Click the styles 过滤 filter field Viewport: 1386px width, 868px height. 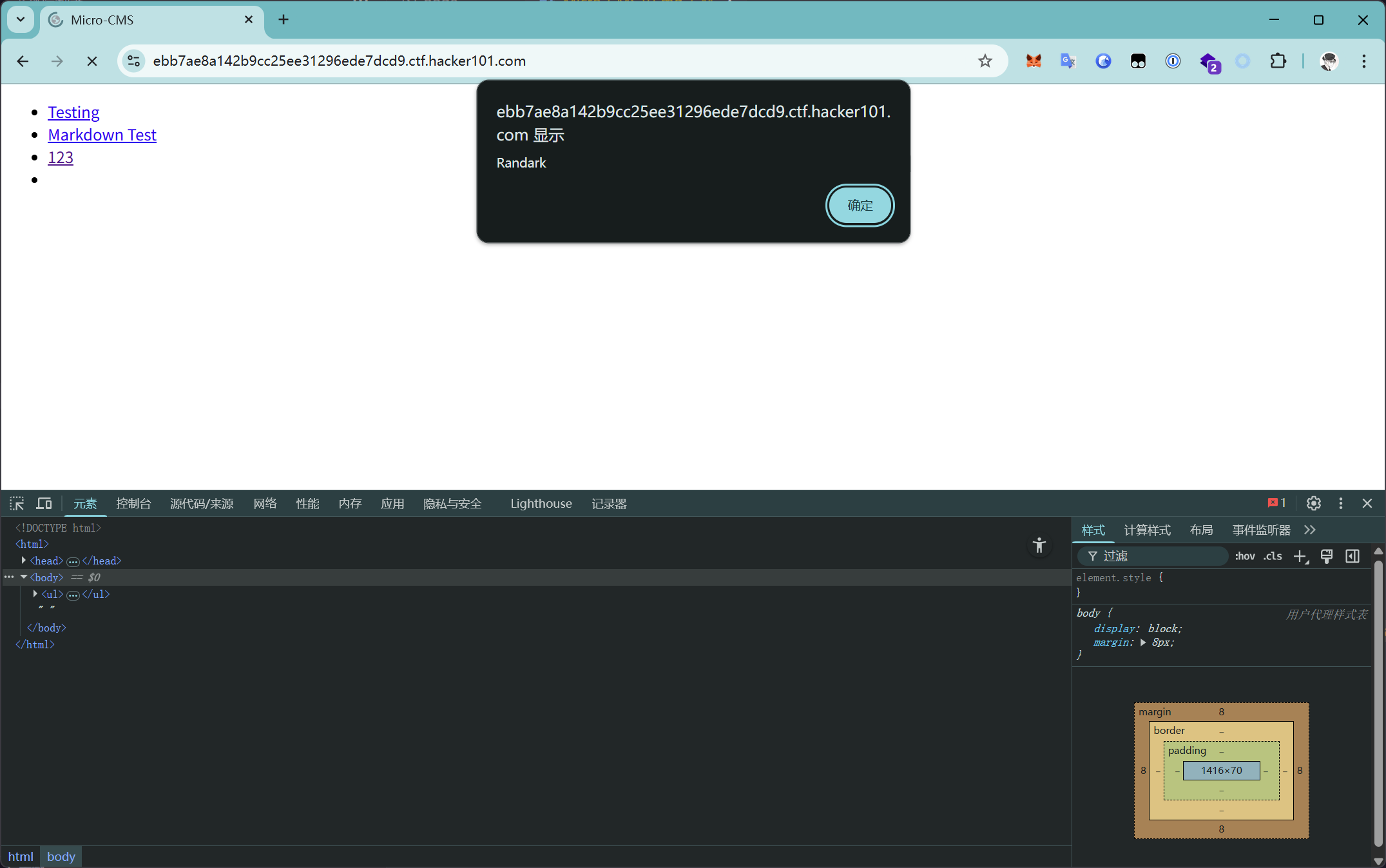pos(1152,556)
